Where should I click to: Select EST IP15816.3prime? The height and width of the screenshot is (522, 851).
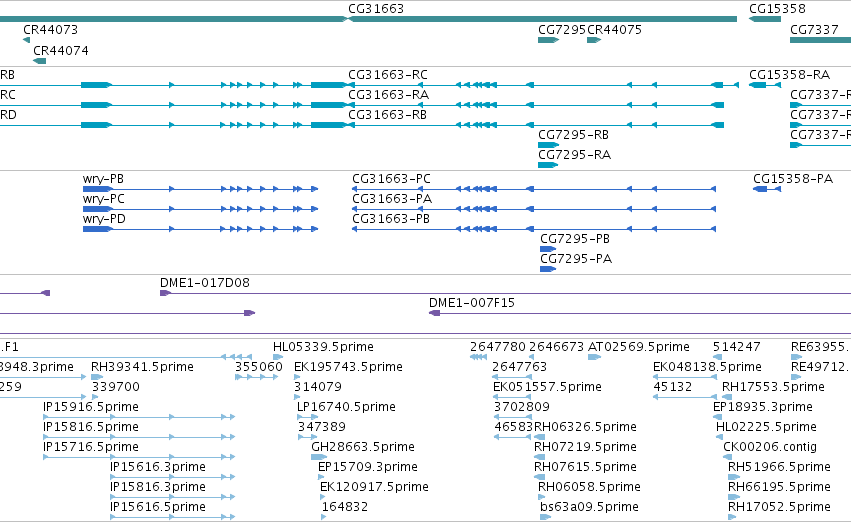tap(157, 487)
